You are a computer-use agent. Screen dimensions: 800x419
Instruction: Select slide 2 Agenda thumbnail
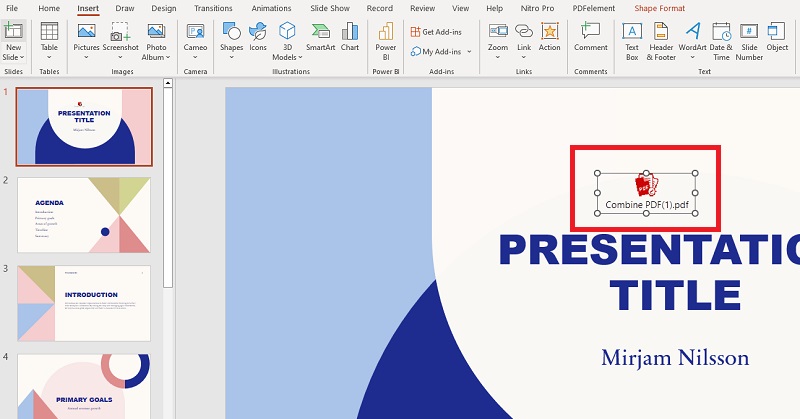[x=84, y=215]
